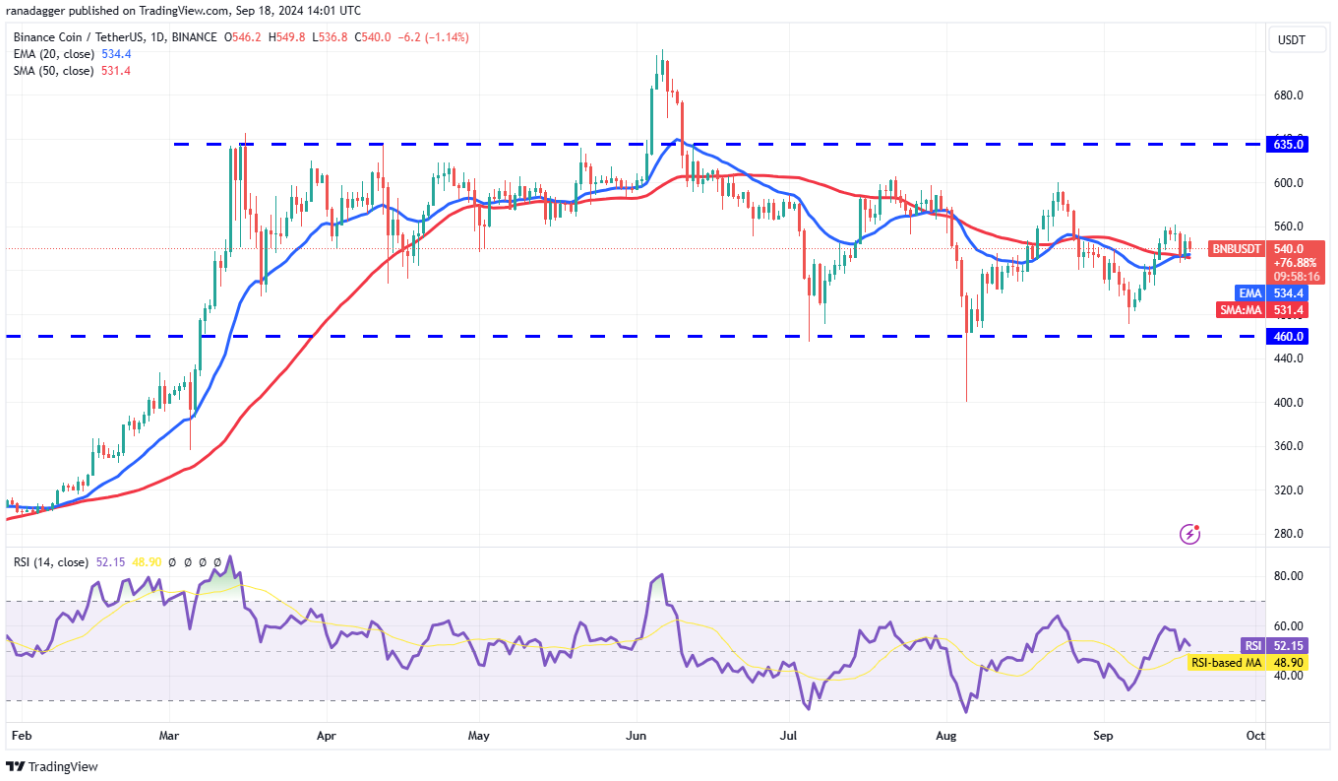Click the 635.0 resistance level label
Viewport: 1338px width, 781px height.
1286,144
